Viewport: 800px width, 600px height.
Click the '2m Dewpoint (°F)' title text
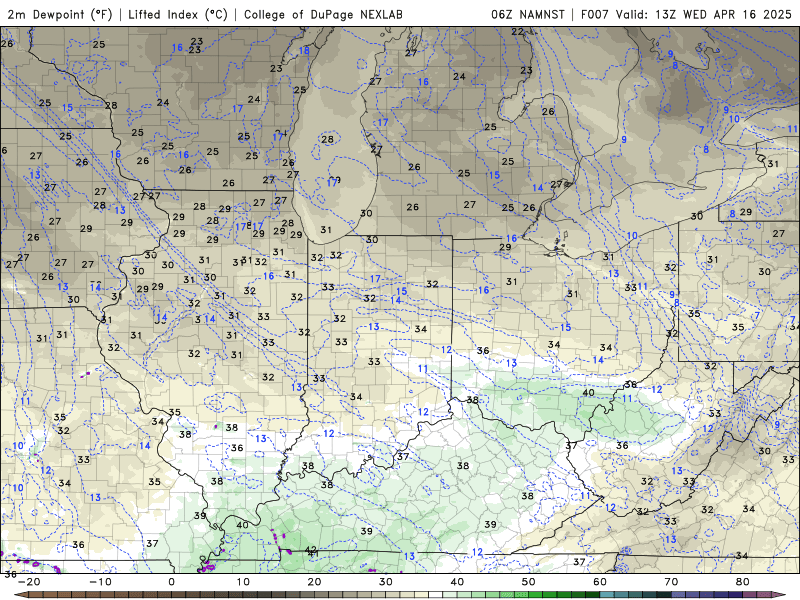tap(60, 14)
